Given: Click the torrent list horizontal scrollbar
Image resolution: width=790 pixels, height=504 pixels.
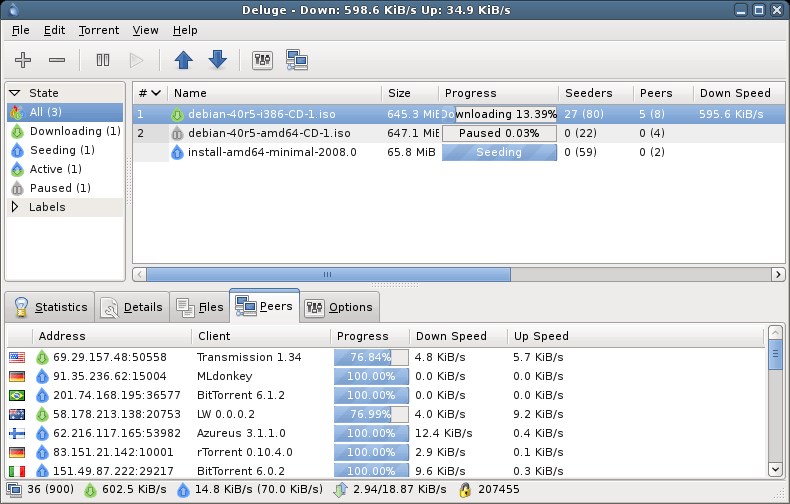Looking at the screenshot, I should point(458,275).
